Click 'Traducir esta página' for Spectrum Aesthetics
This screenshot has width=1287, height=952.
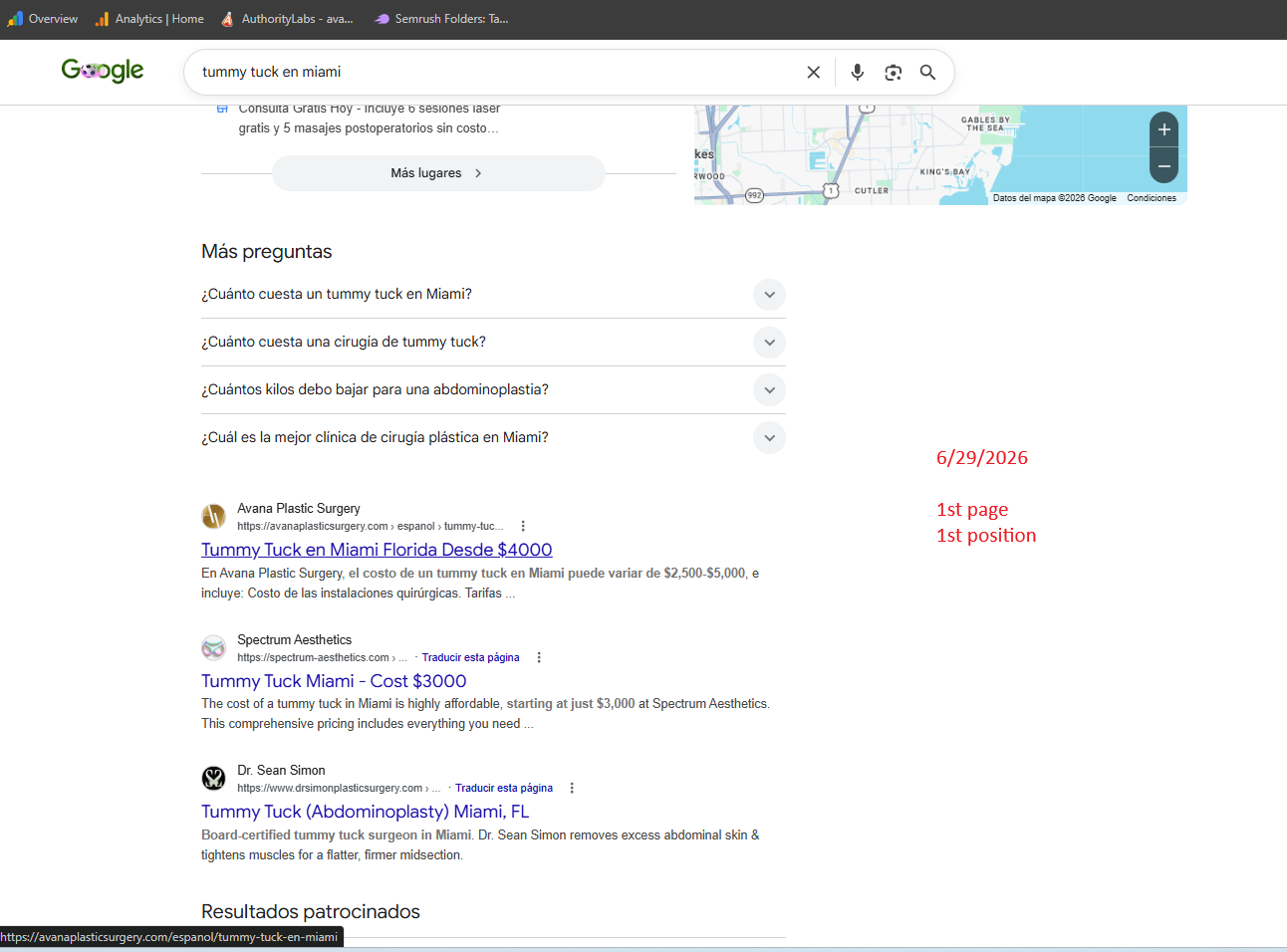click(x=470, y=657)
